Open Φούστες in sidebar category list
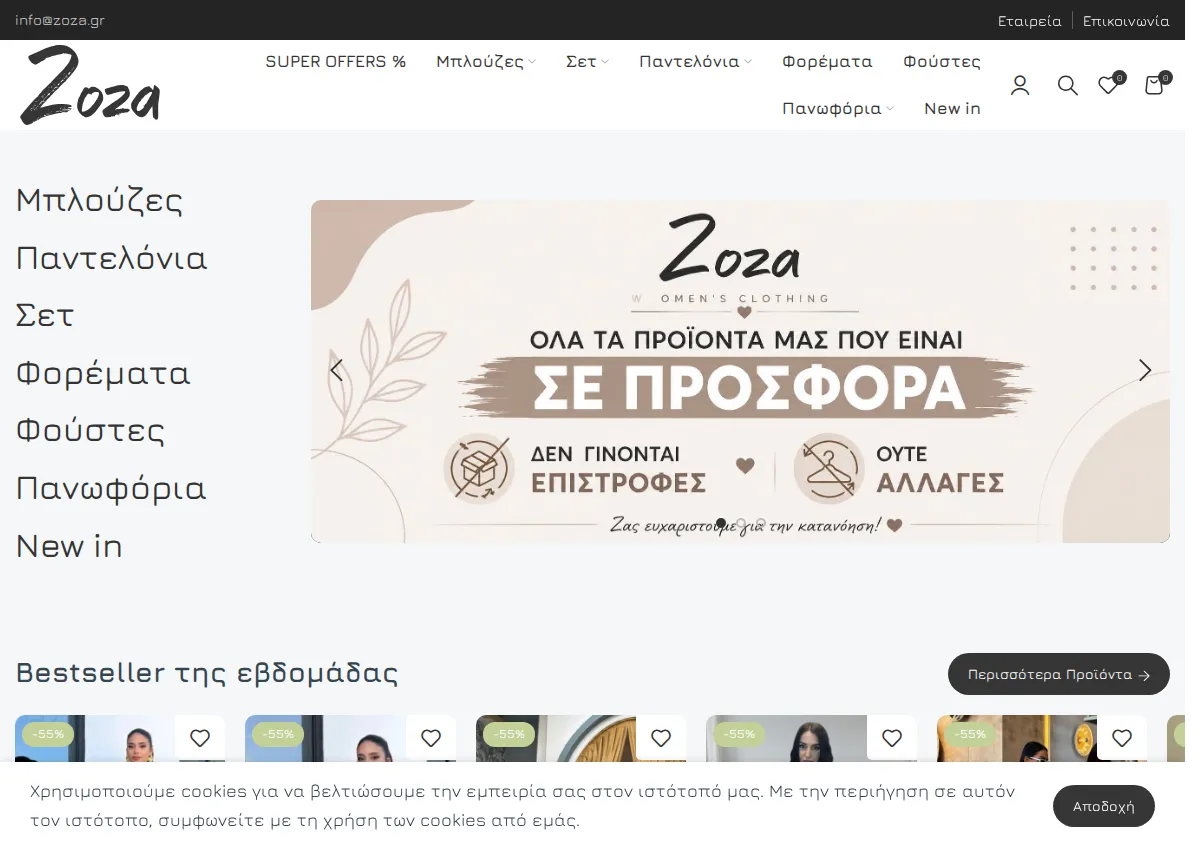This screenshot has width=1200, height=850. click(90, 431)
